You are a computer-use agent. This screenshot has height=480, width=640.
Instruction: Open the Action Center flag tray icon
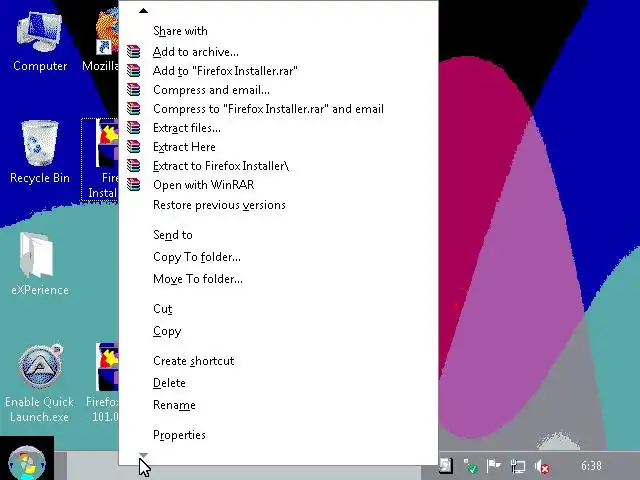click(x=494, y=465)
